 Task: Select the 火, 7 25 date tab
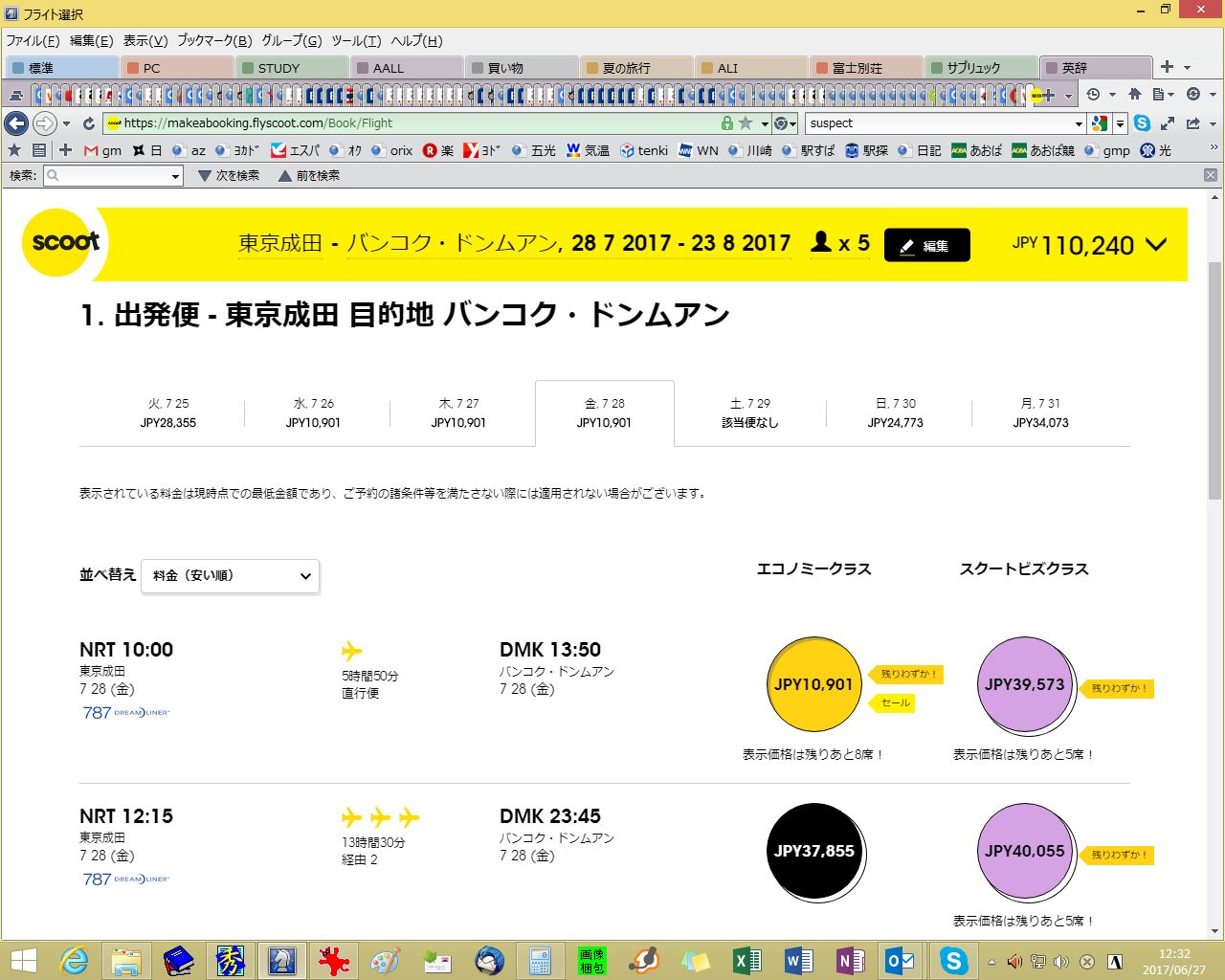click(167, 413)
